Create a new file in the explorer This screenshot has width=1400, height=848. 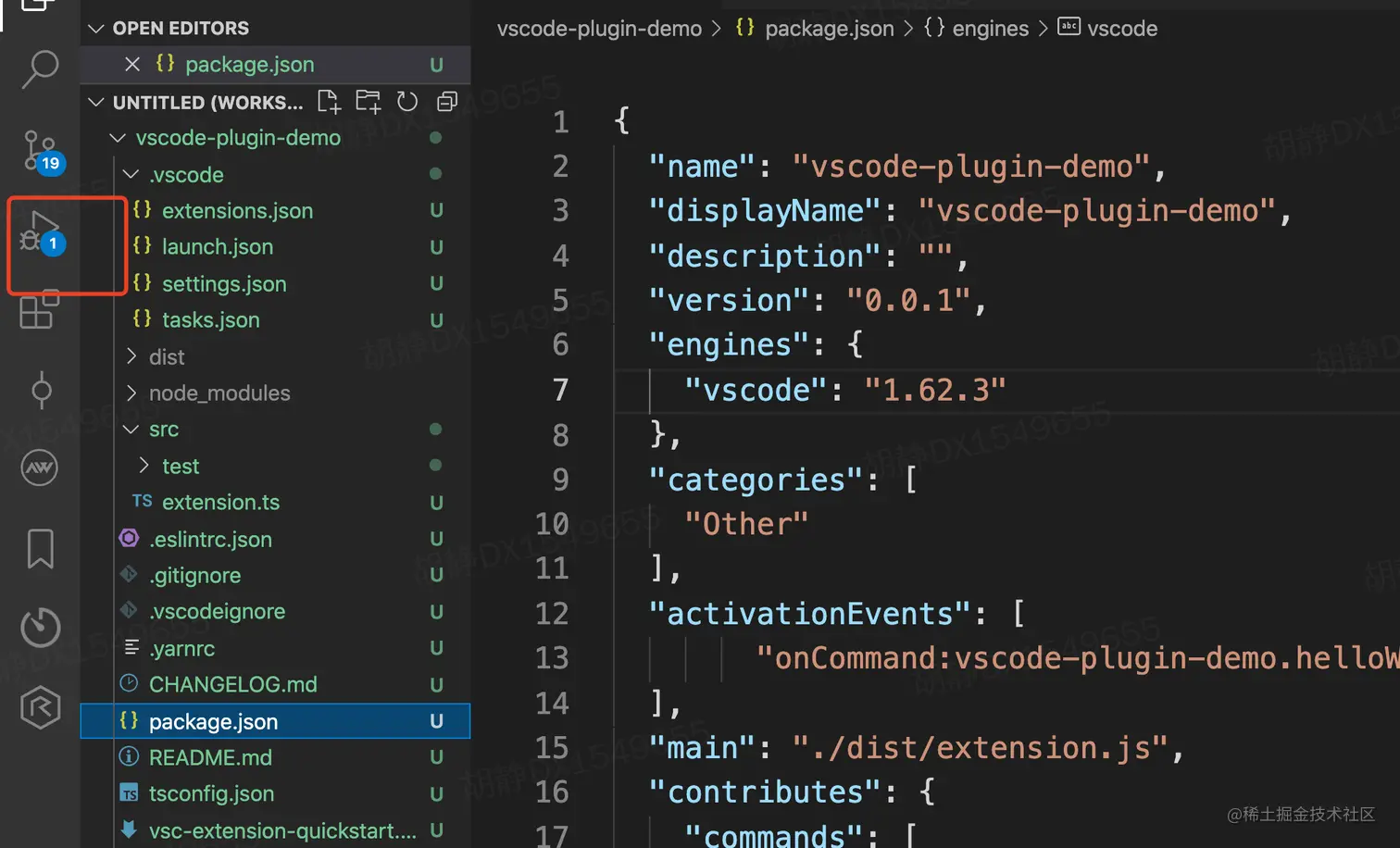click(x=329, y=102)
